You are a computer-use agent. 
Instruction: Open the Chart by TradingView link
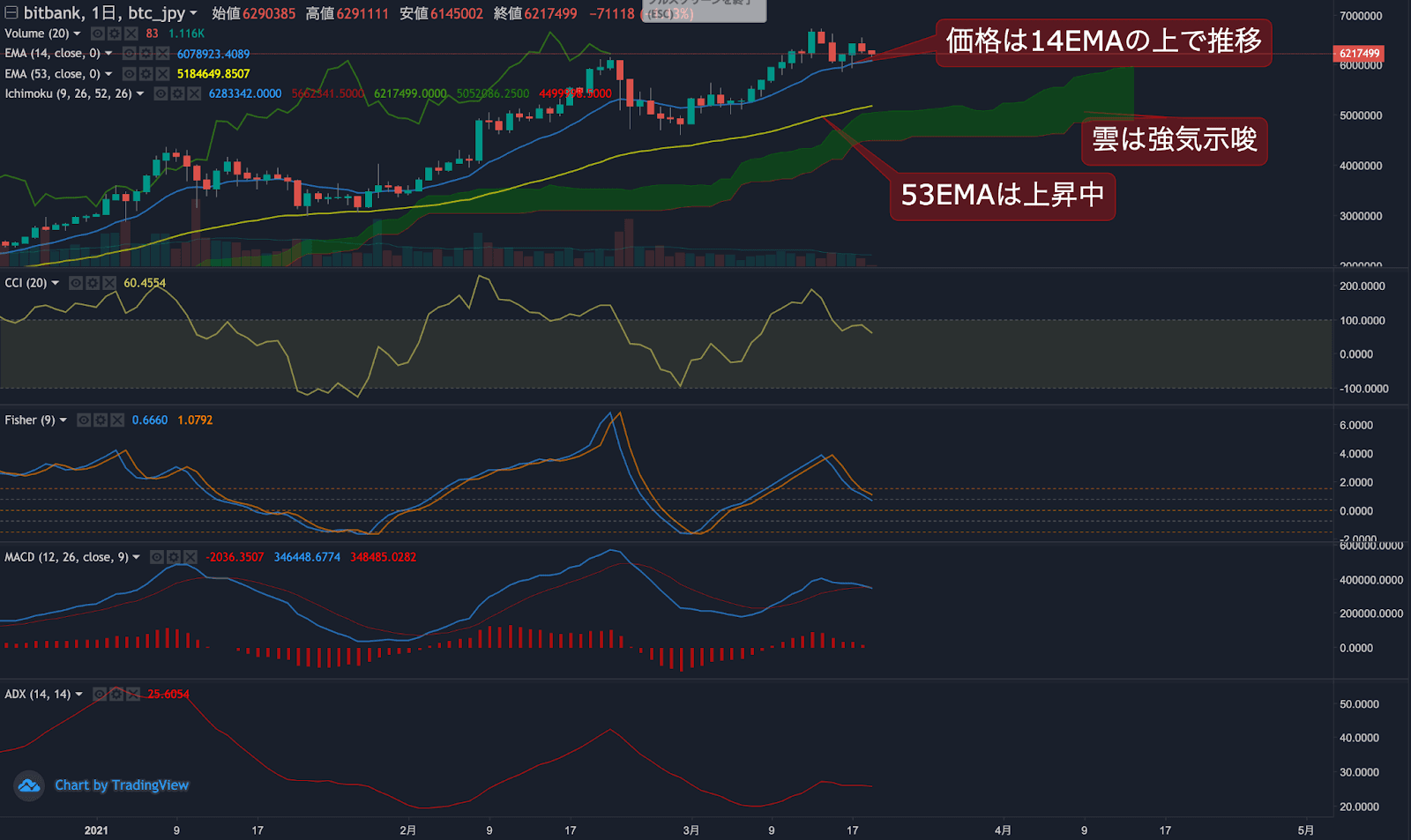[122, 785]
